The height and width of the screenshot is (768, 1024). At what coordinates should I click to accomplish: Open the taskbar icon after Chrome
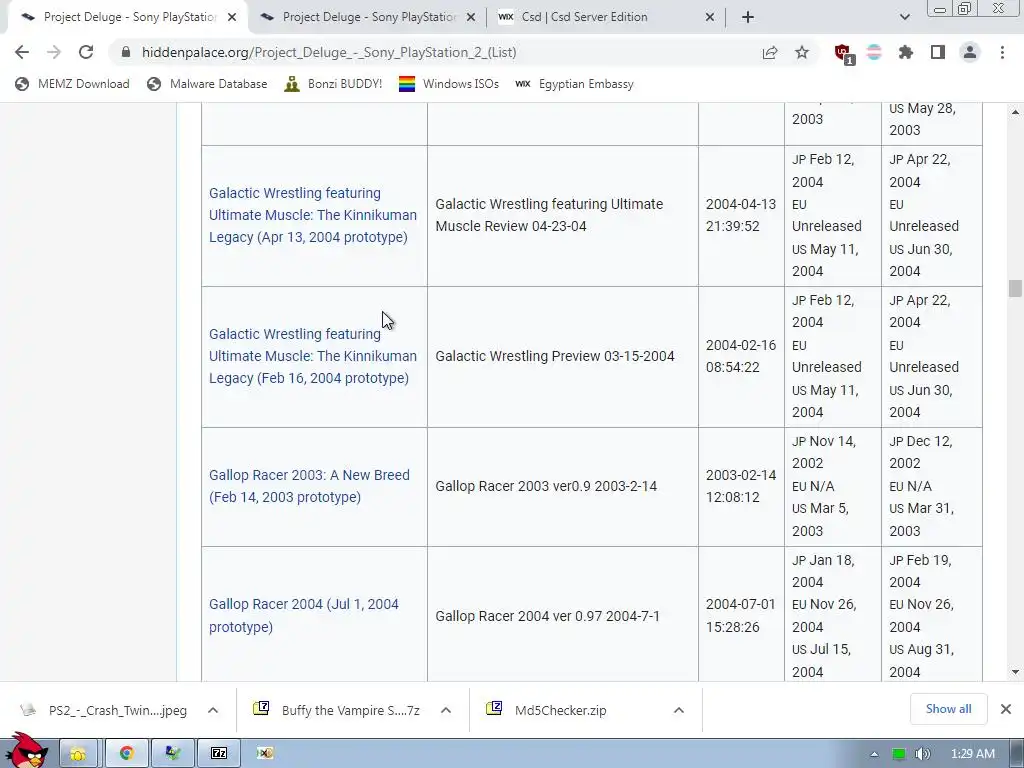[172, 753]
